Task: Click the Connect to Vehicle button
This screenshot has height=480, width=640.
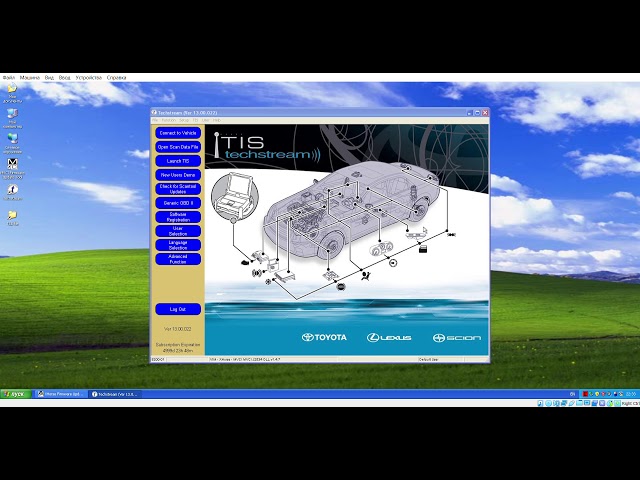Action: click(x=178, y=133)
